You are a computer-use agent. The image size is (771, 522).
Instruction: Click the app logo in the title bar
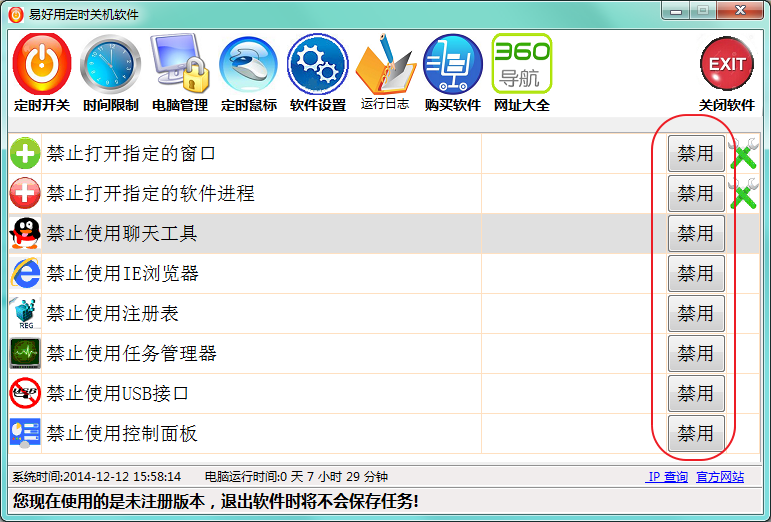[16, 14]
